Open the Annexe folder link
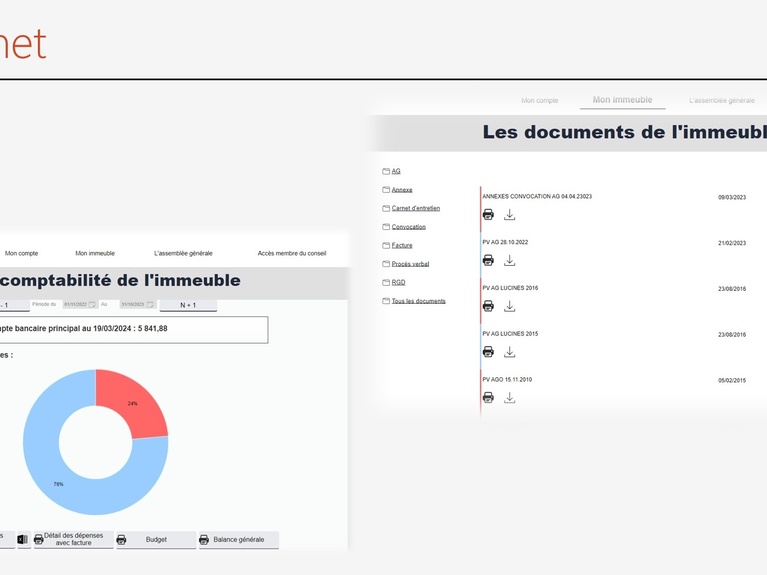This screenshot has height=575, width=767. [402, 190]
